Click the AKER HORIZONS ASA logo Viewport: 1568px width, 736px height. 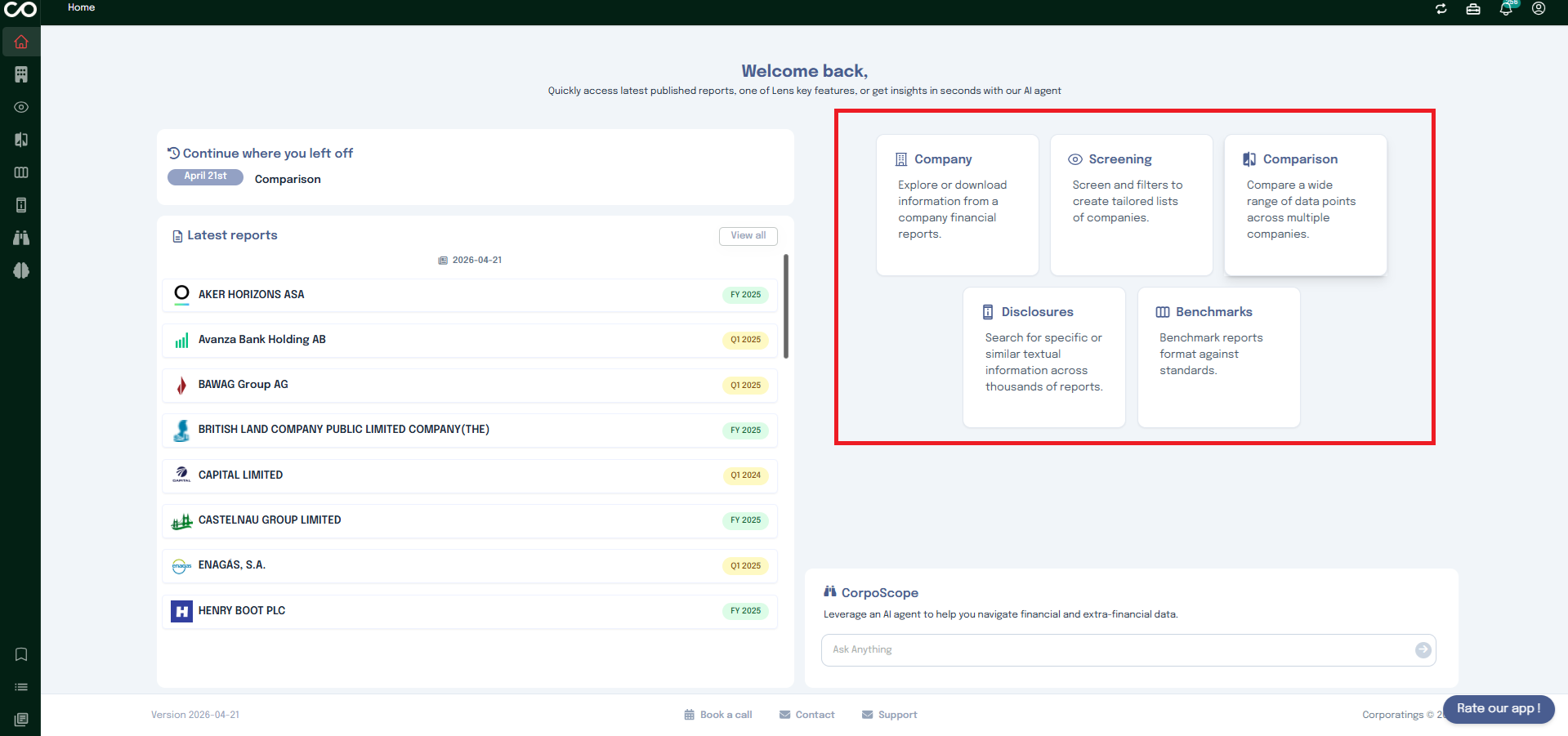click(x=181, y=294)
